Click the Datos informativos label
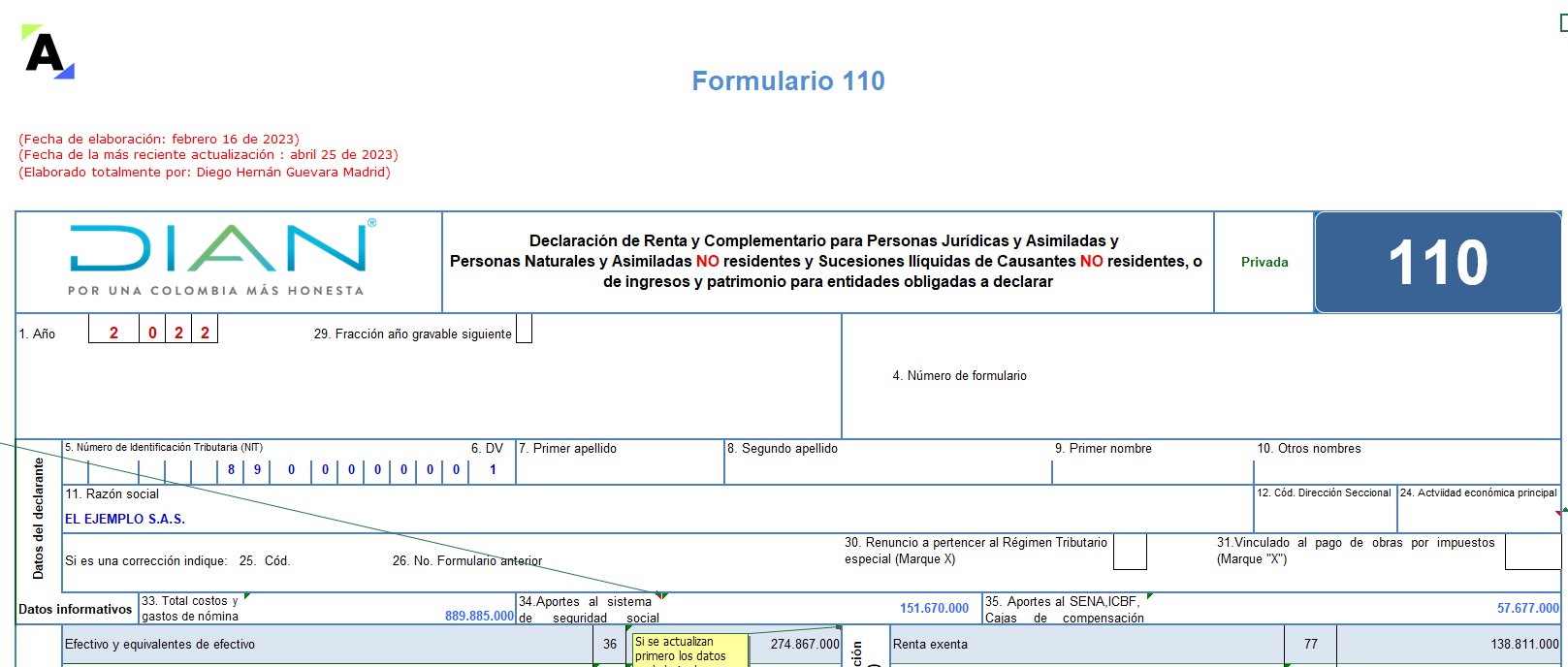Screen dimensions: 1568x667 pyautogui.click(x=76, y=609)
